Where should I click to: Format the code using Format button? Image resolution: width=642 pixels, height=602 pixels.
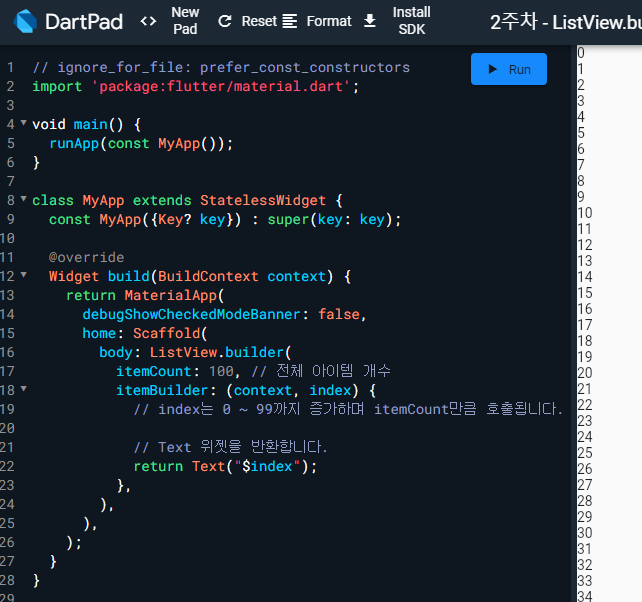pyautogui.click(x=316, y=21)
